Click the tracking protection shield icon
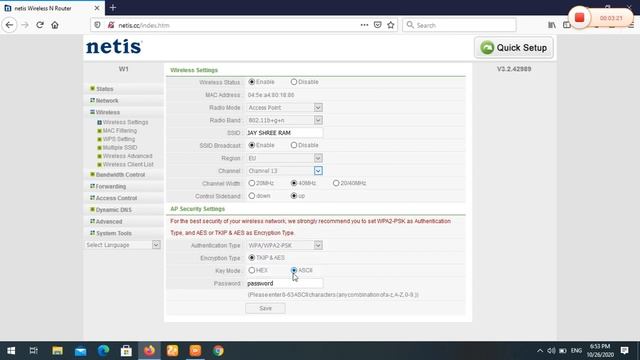The image size is (640, 360). [x=97, y=25]
